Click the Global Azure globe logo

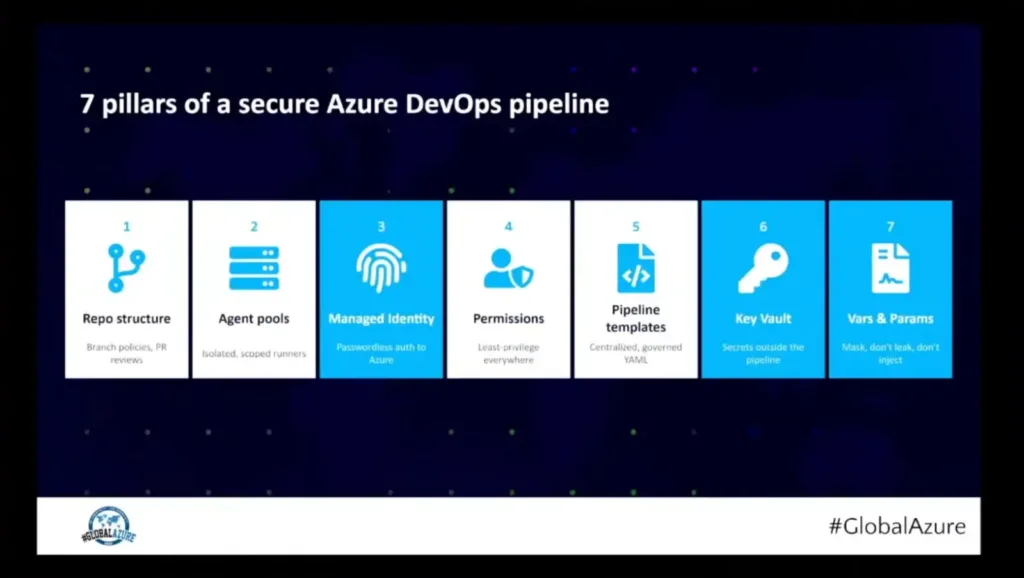point(107,526)
